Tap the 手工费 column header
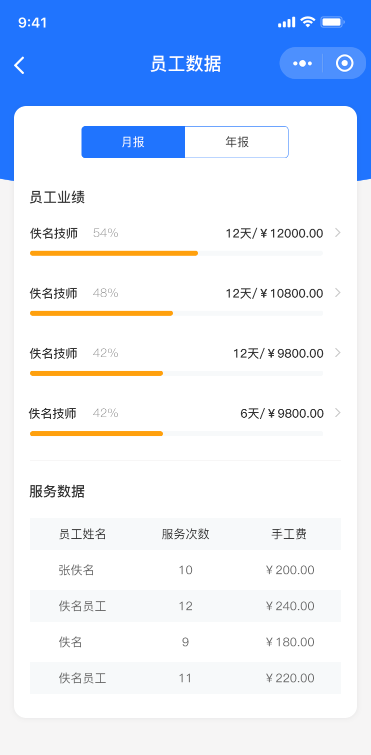 [289, 534]
